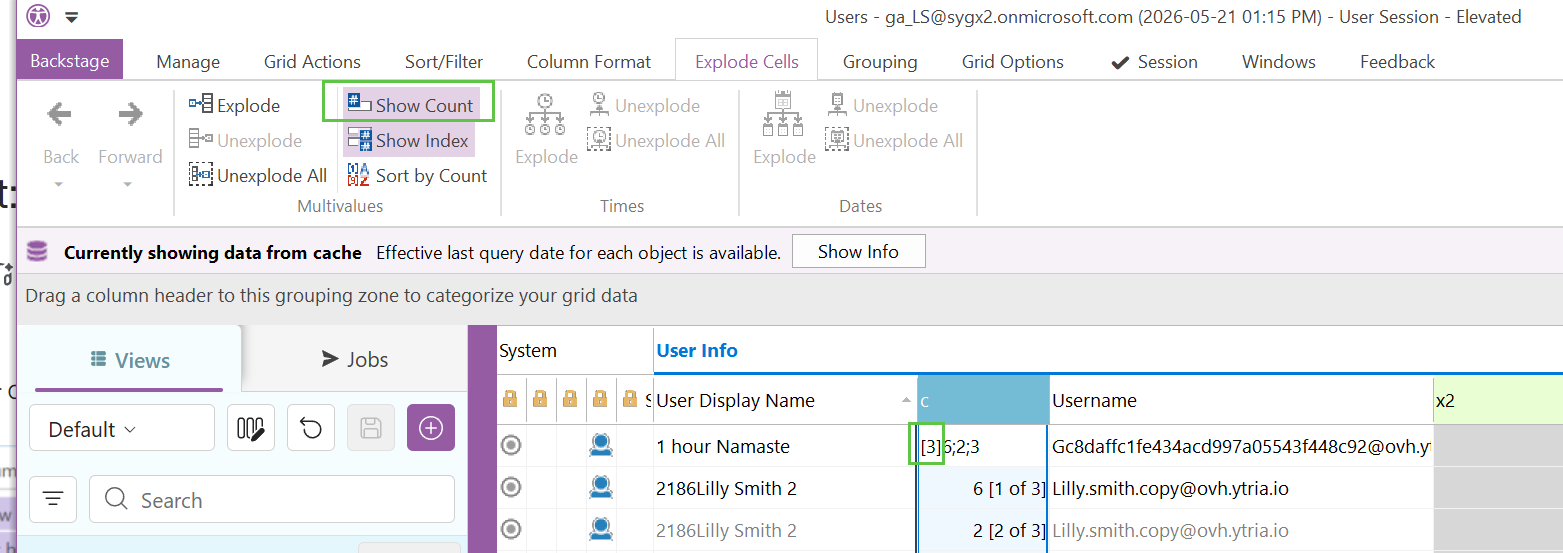The width and height of the screenshot is (1563, 553).
Task: Click Sort by Count
Action: pos(417,175)
